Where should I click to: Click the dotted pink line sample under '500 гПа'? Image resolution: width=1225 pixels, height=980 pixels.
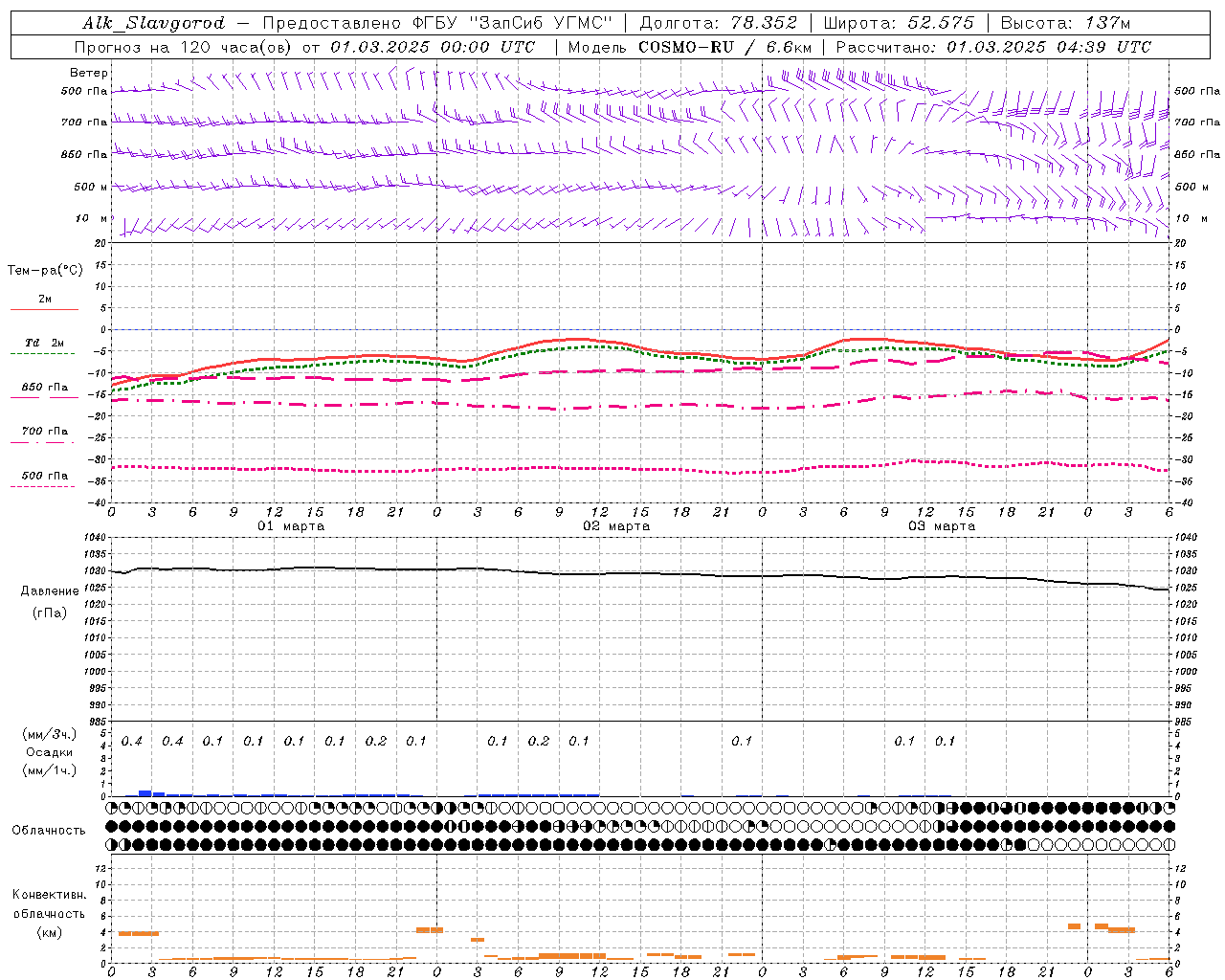44,486
